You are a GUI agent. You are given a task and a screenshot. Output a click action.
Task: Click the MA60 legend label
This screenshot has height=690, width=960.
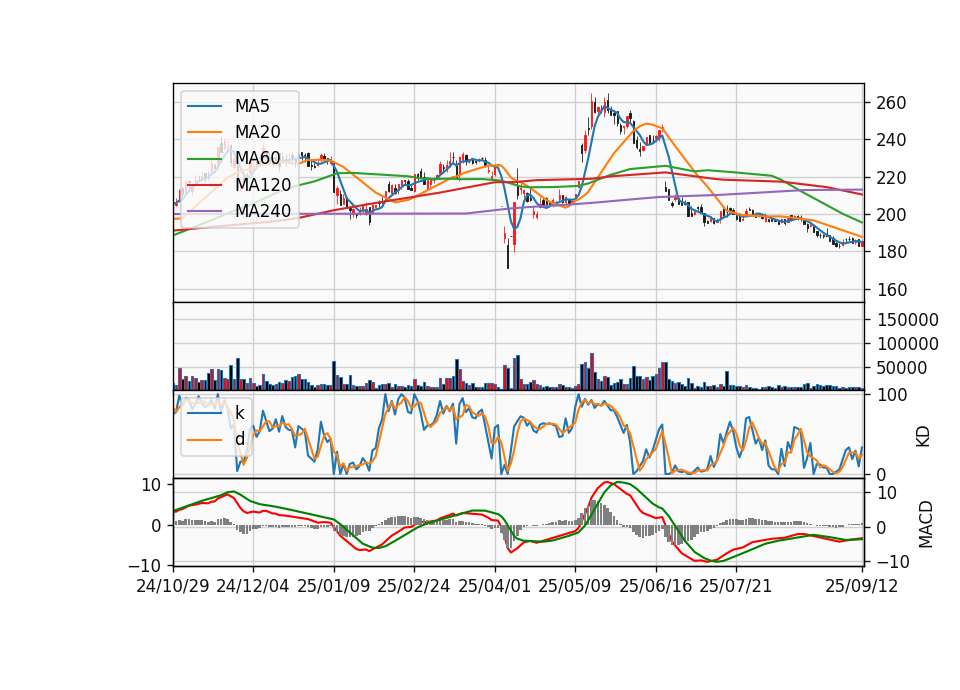(x=257, y=158)
